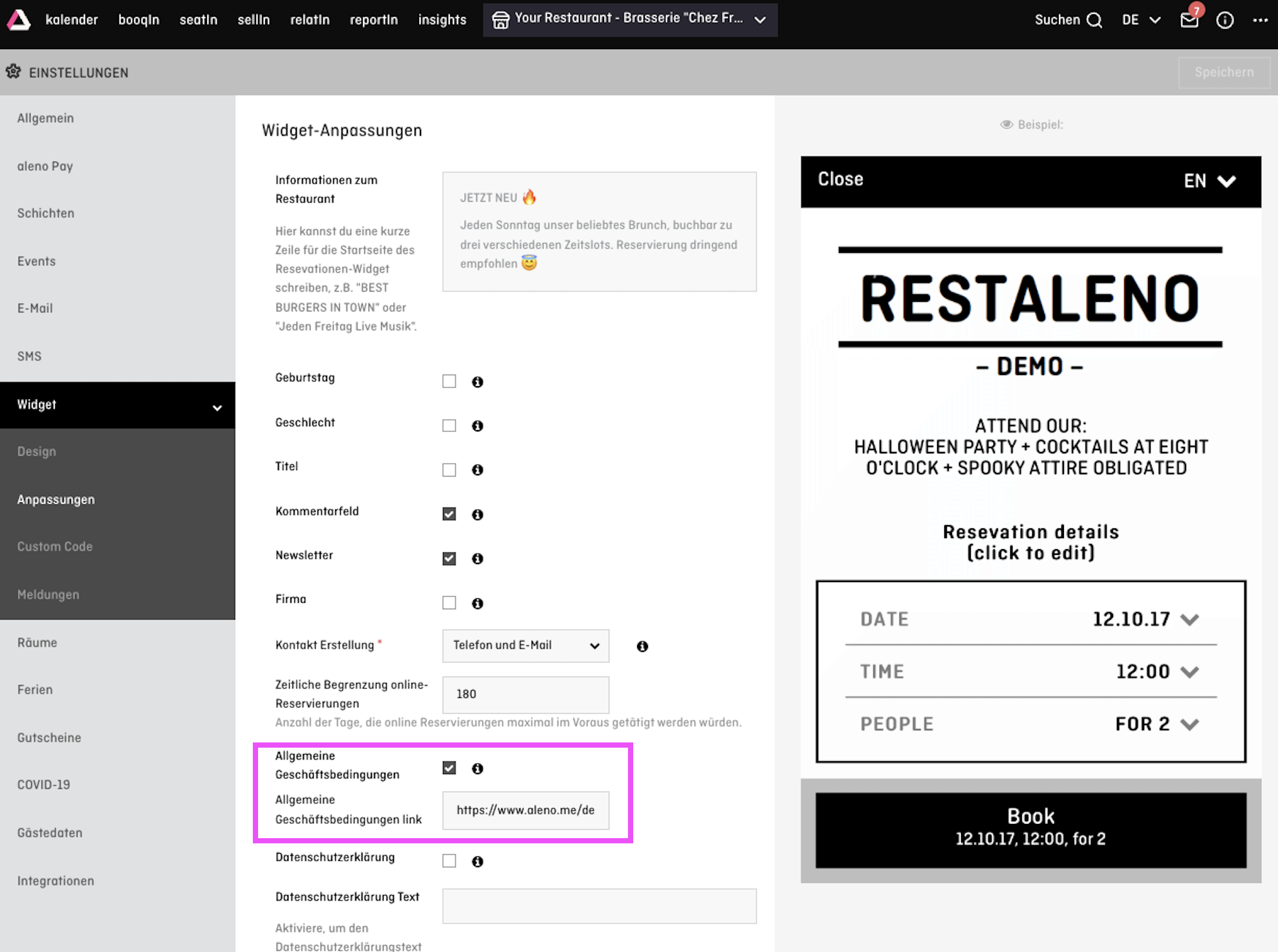Click the Einstellungen gear icon
The height and width of the screenshot is (952, 1278).
pos(14,72)
